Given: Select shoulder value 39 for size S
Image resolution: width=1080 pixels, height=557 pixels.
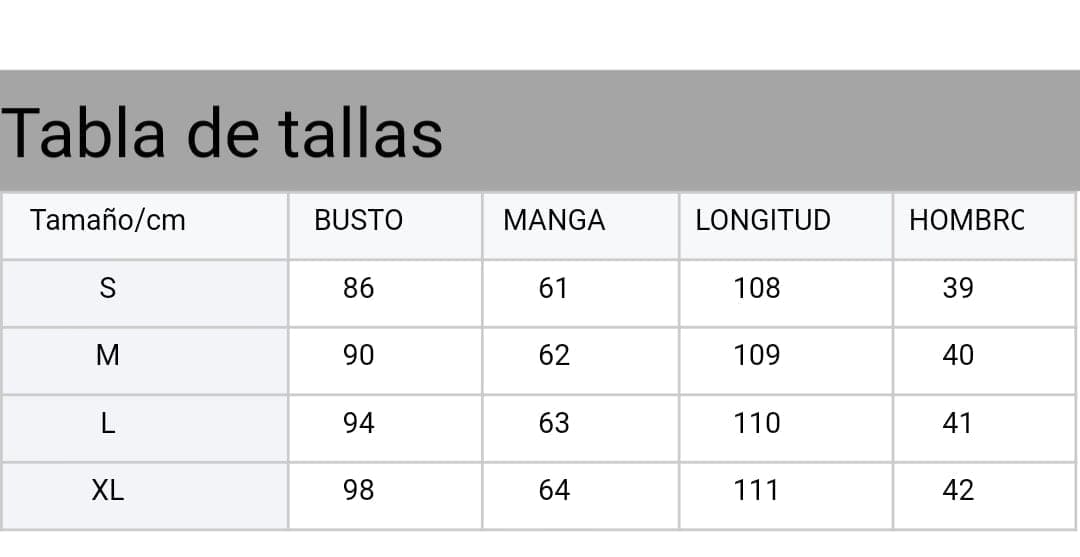Looking at the screenshot, I should click(958, 288).
